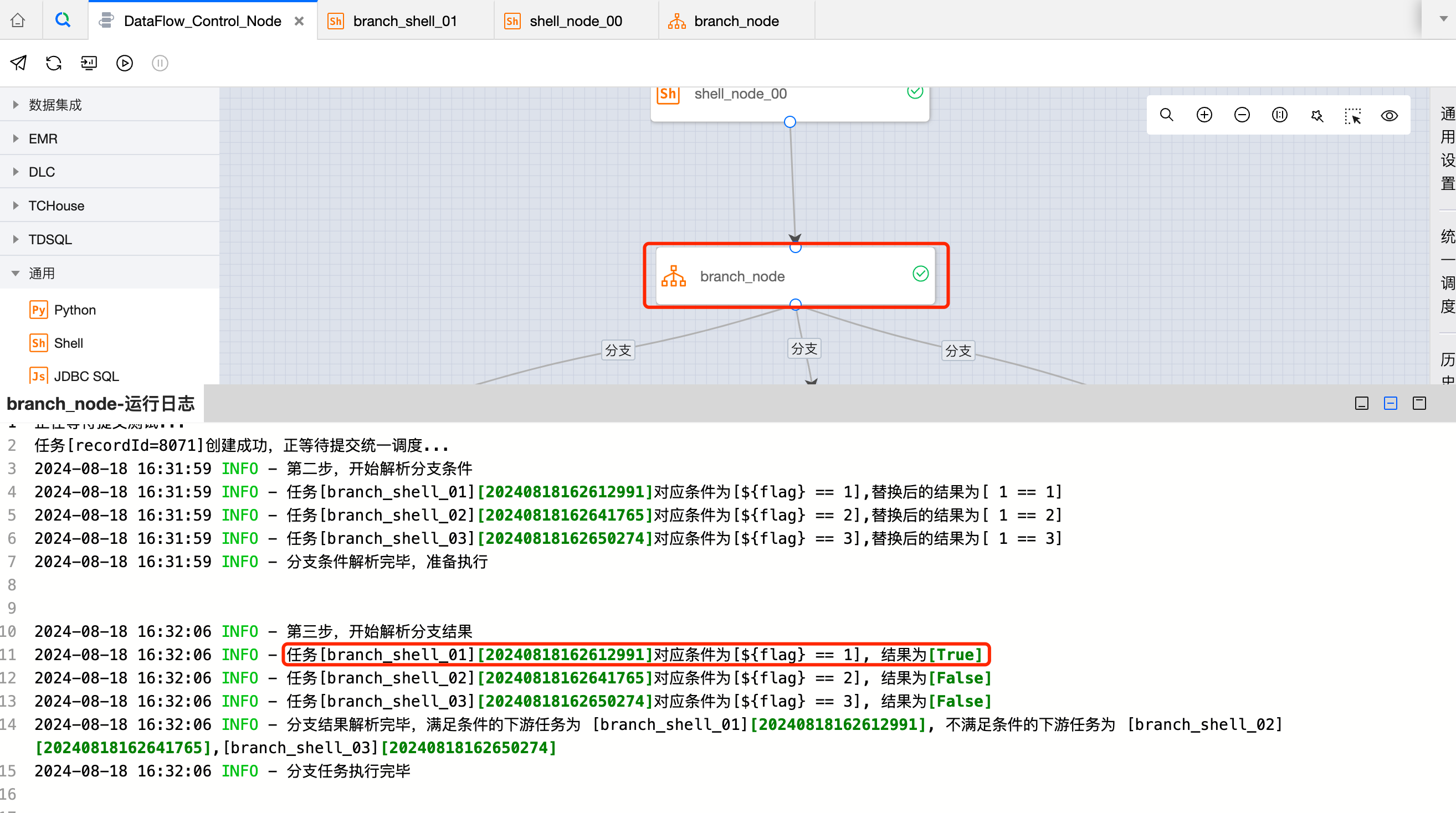Image resolution: width=1456 pixels, height=813 pixels.
Task: Click the refresh workflow icon
Action: pos(54,63)
